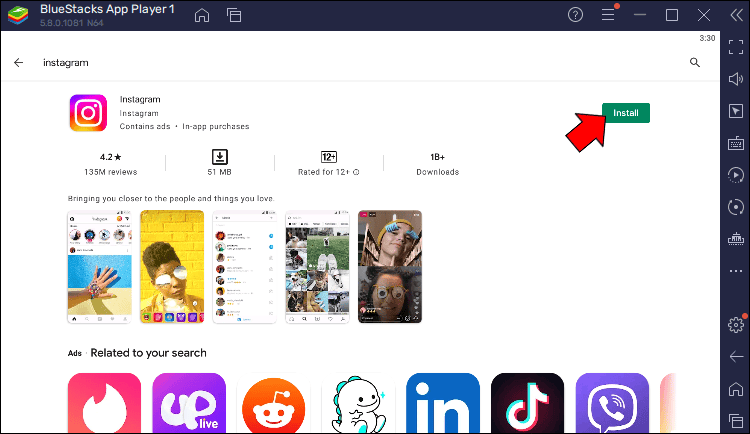Click the Instagram developer name
This screenshot has height=434, width=750.
point(139,113)
